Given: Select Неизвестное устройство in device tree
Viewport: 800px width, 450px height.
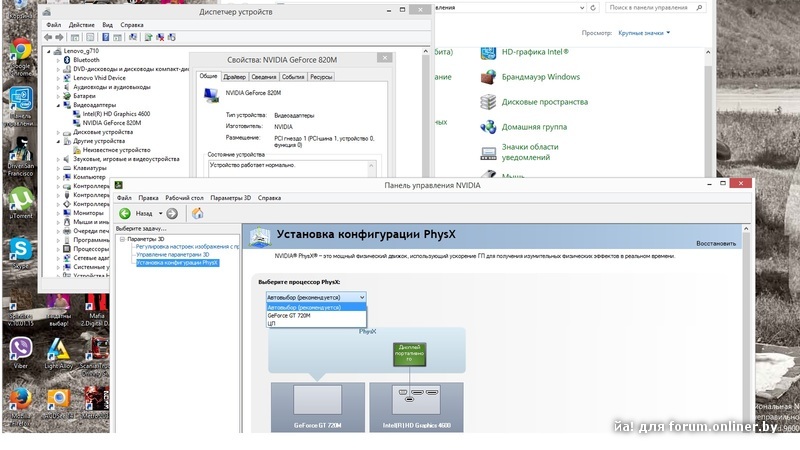Looking at the screenshot, I should click(116, 151).
